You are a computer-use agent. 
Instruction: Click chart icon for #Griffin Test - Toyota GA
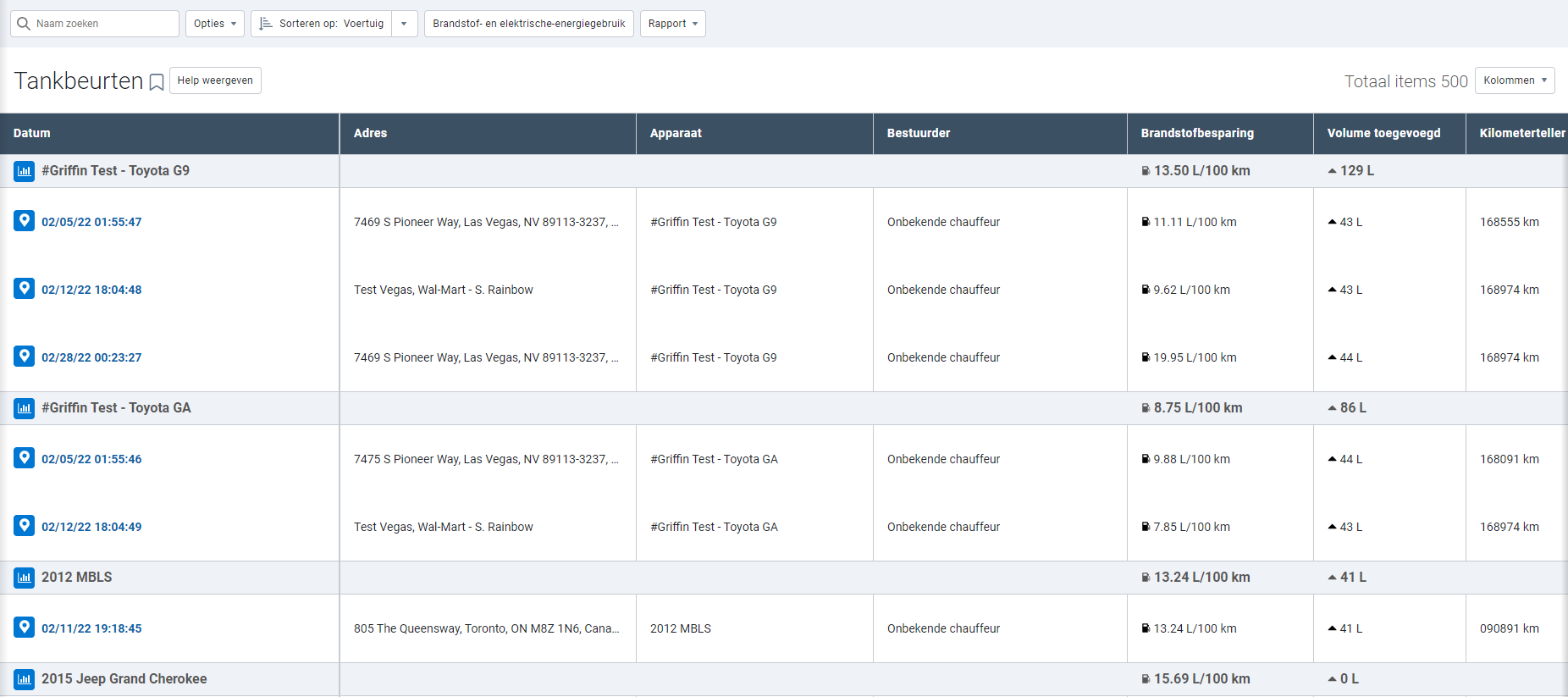25,408
